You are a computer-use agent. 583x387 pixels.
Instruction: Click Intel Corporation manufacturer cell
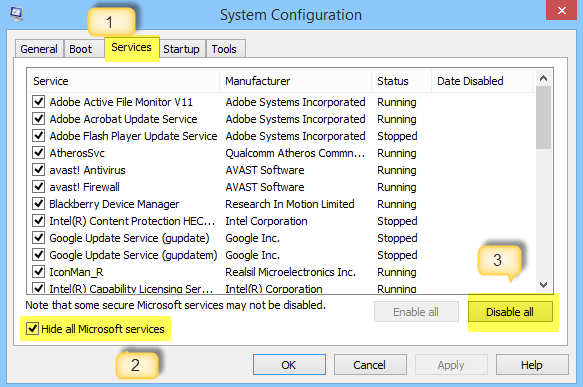click(267, 221)
